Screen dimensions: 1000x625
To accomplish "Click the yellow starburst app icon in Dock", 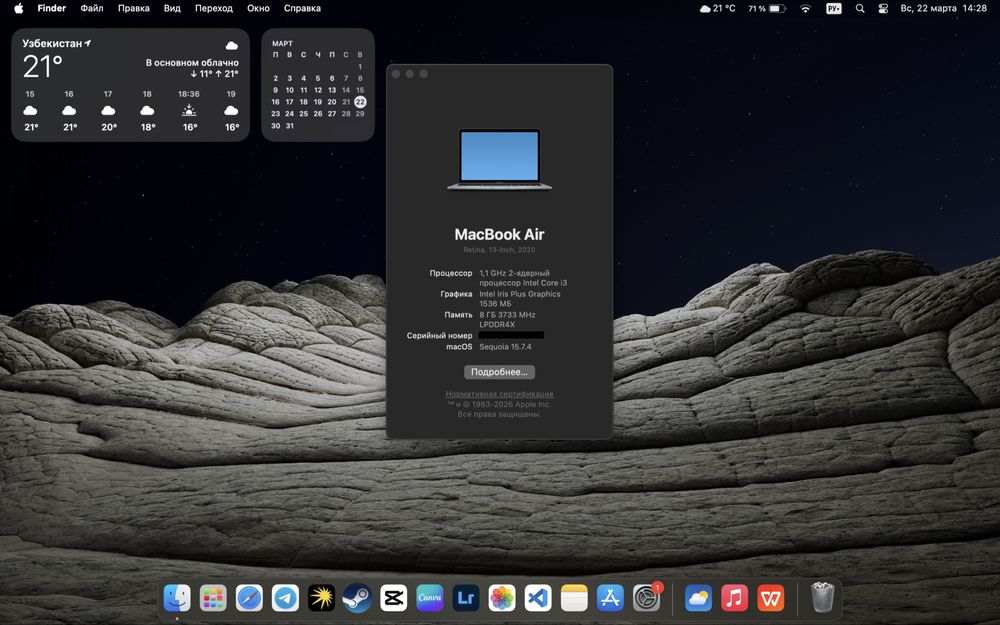I will (x=321, y=598).
